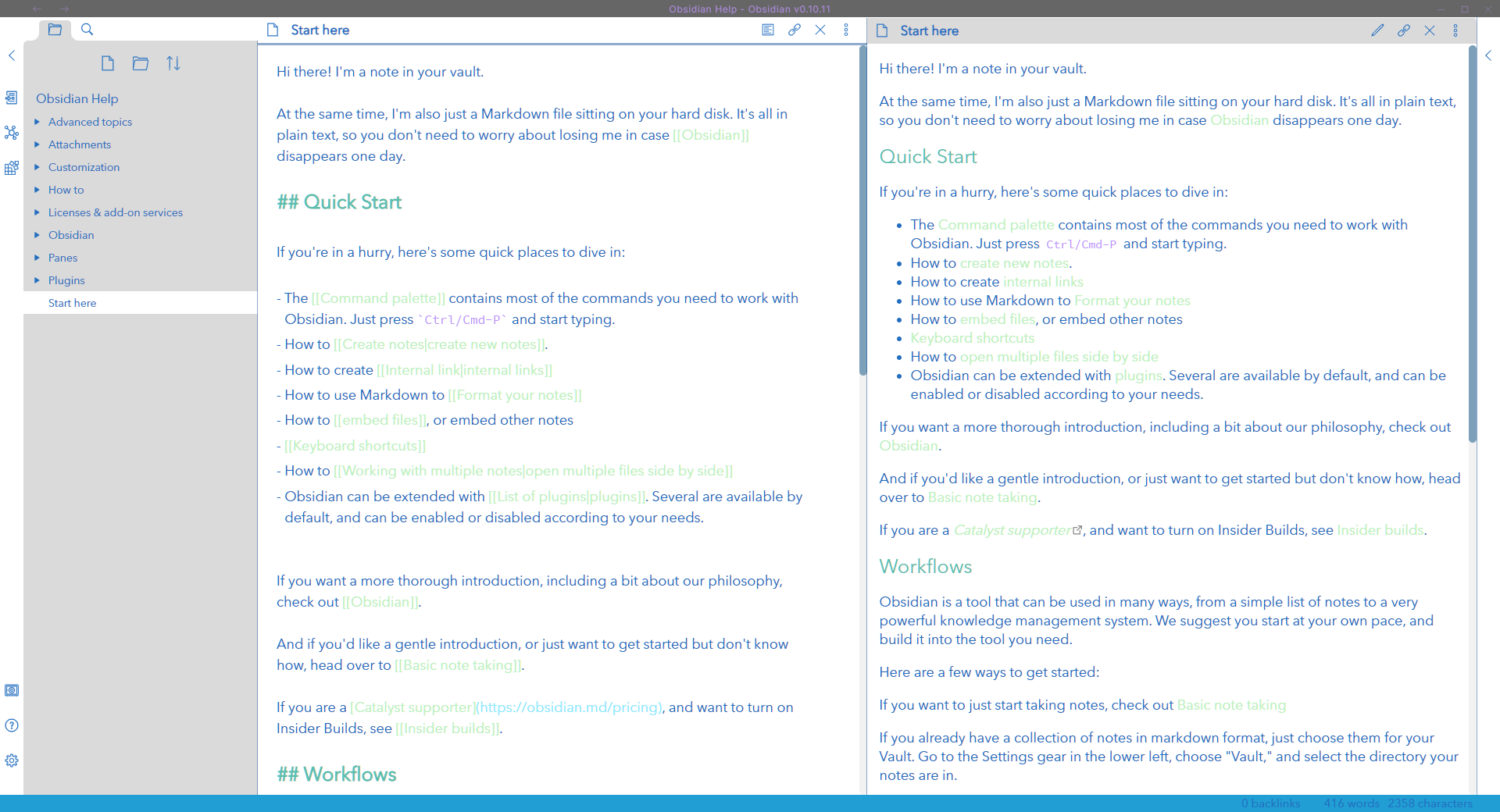
Task: Click the Obsidian Help vault title
Action: click(77, 98)
